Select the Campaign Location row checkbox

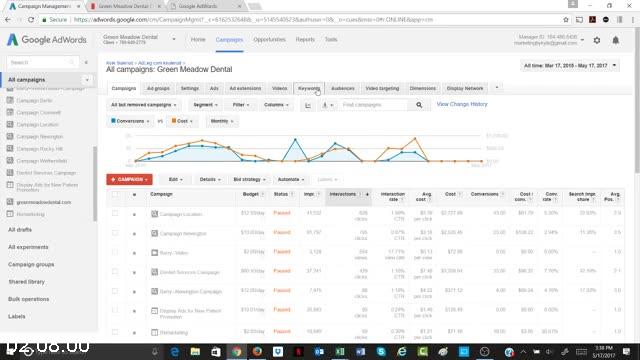(x=115, y=213)
